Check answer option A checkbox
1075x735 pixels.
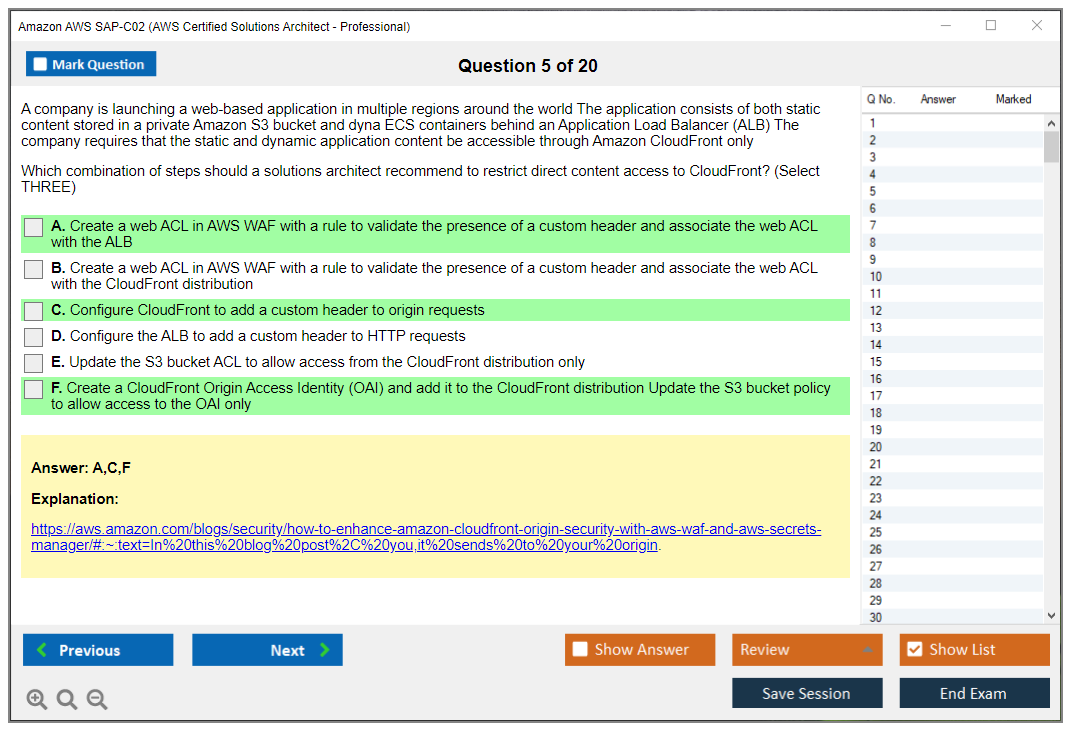tap(34, 227)
